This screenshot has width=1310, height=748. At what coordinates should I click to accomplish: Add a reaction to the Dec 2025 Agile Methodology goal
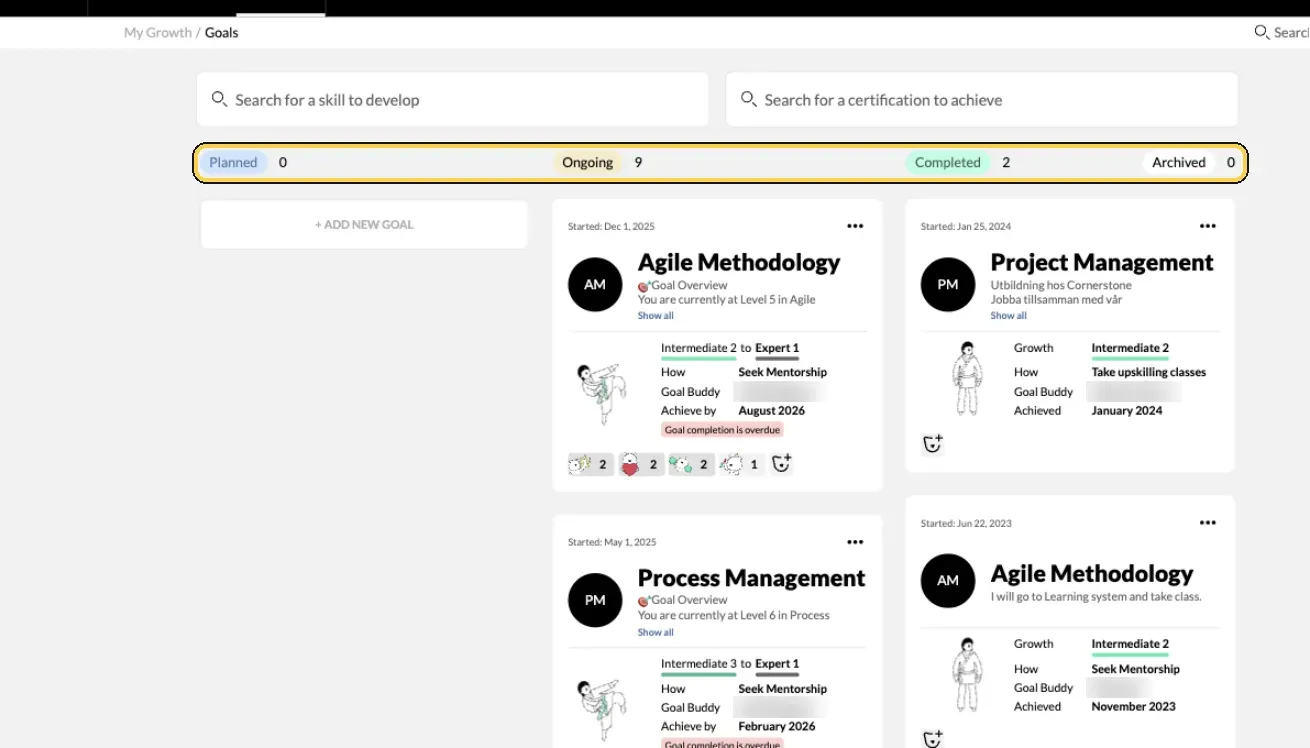pos(782,463)
